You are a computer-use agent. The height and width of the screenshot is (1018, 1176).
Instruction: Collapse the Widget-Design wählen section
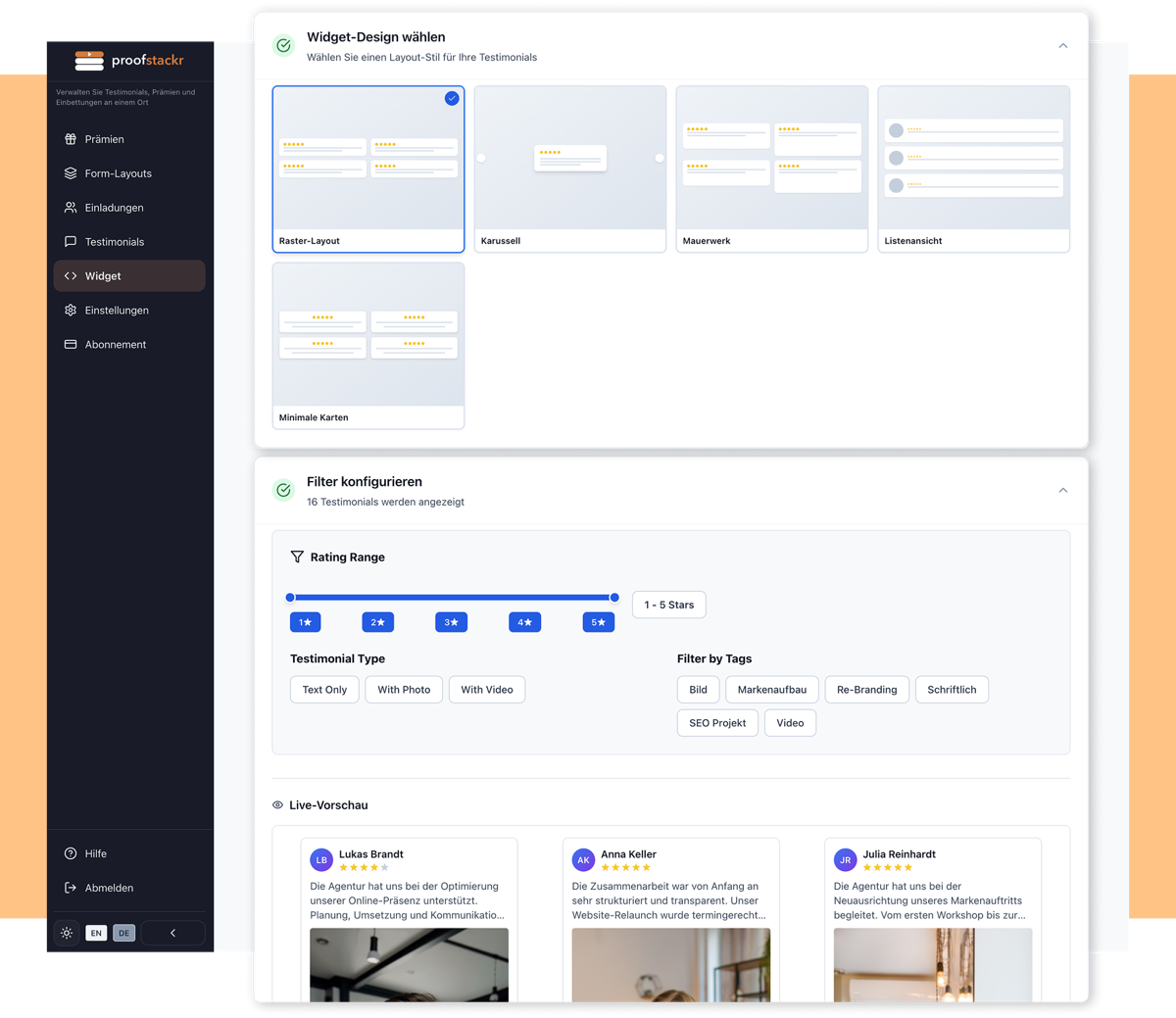pos(1062,45)
